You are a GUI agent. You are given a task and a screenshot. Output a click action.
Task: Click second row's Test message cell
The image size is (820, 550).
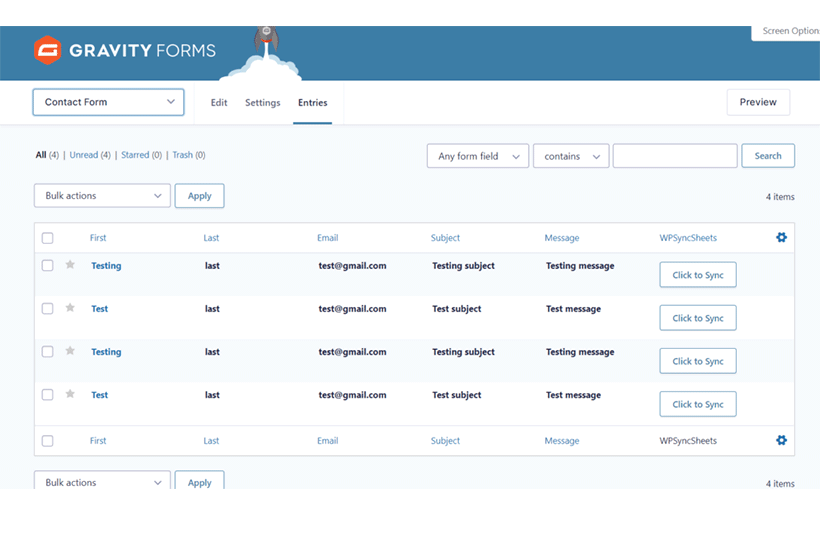[x=573, y=308]
